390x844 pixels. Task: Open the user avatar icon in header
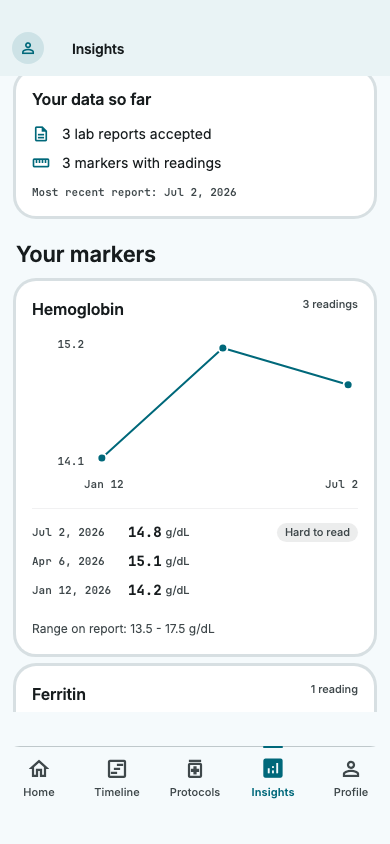(x=28, y=48)
